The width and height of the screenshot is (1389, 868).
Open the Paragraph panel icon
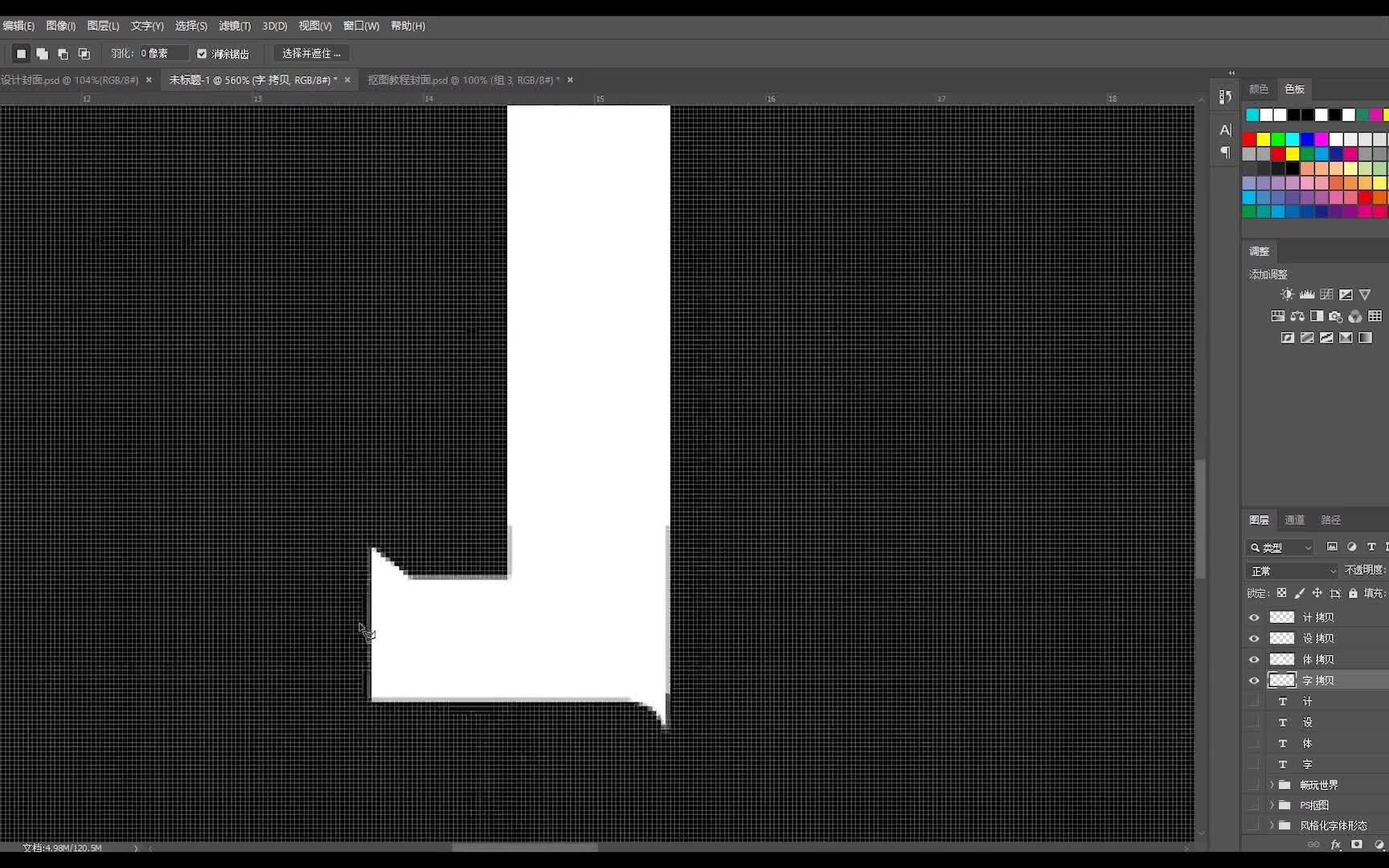1225,152
